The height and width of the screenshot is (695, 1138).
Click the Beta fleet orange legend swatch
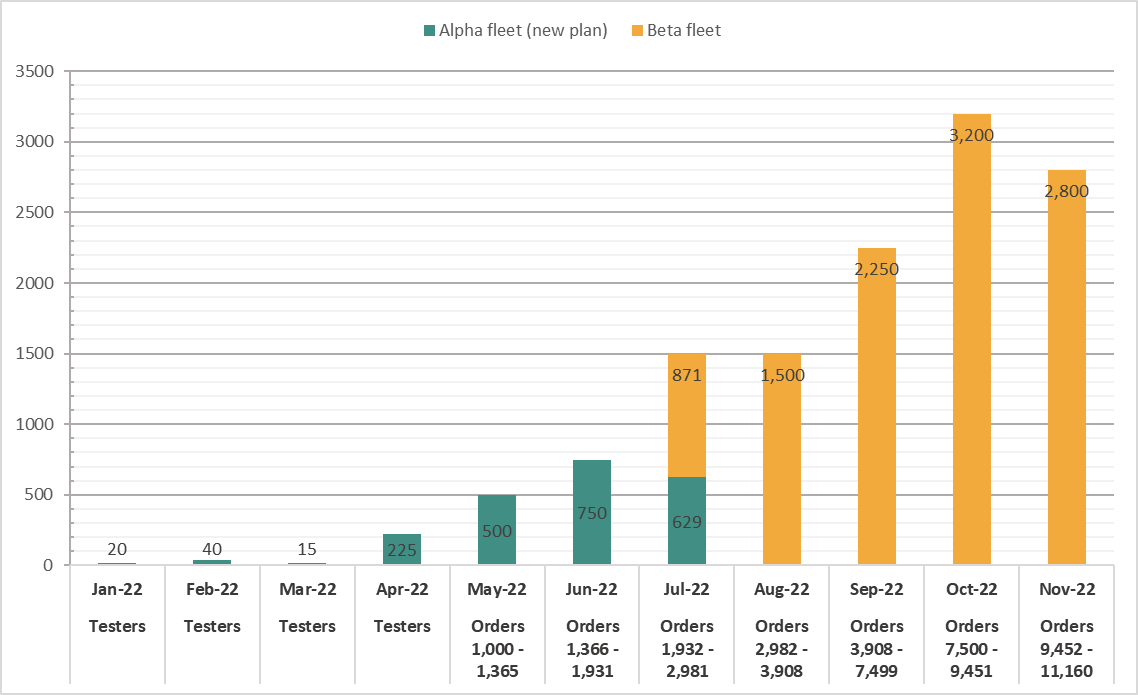(x=637, y=30)
